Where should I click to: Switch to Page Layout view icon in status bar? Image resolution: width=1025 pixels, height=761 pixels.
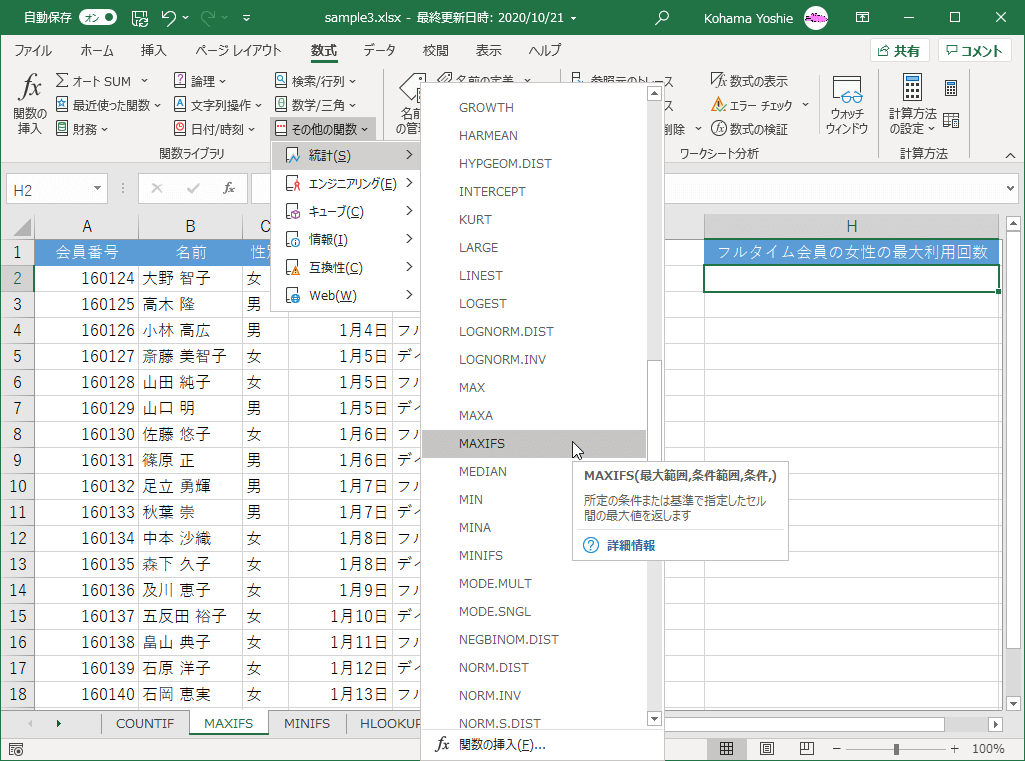coord(766,749)
